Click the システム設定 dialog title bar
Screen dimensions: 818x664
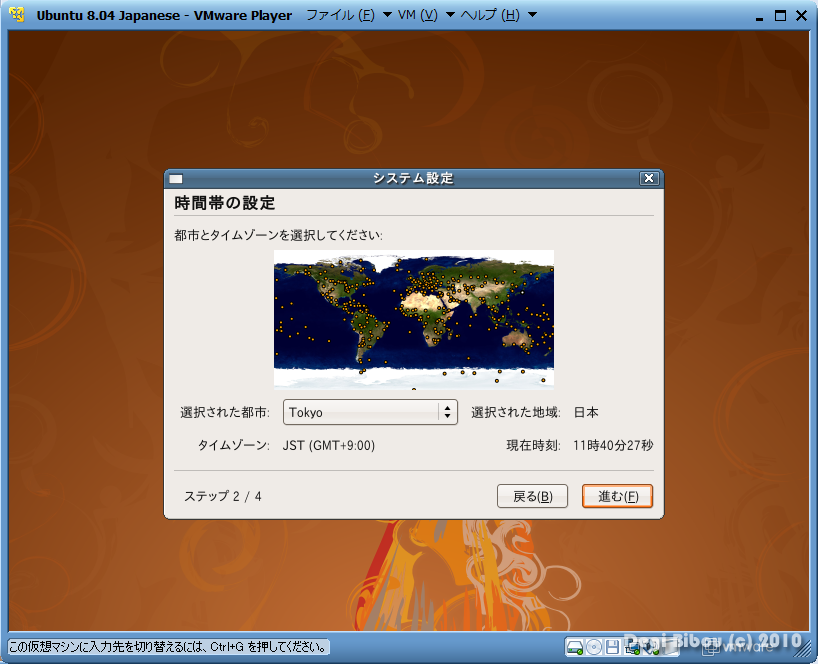(413, 178)
